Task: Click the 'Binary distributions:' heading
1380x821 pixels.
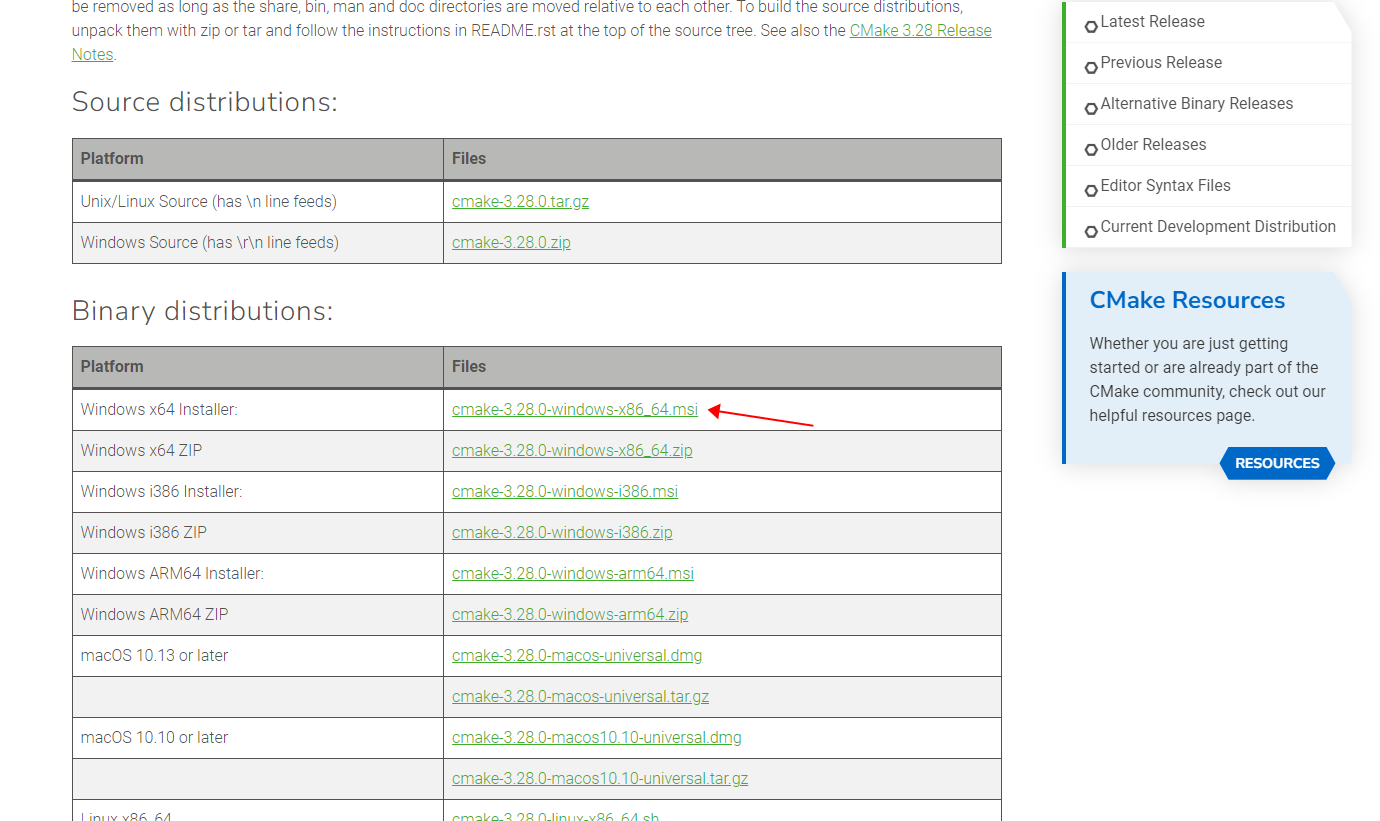Action: tap(202, 311)
